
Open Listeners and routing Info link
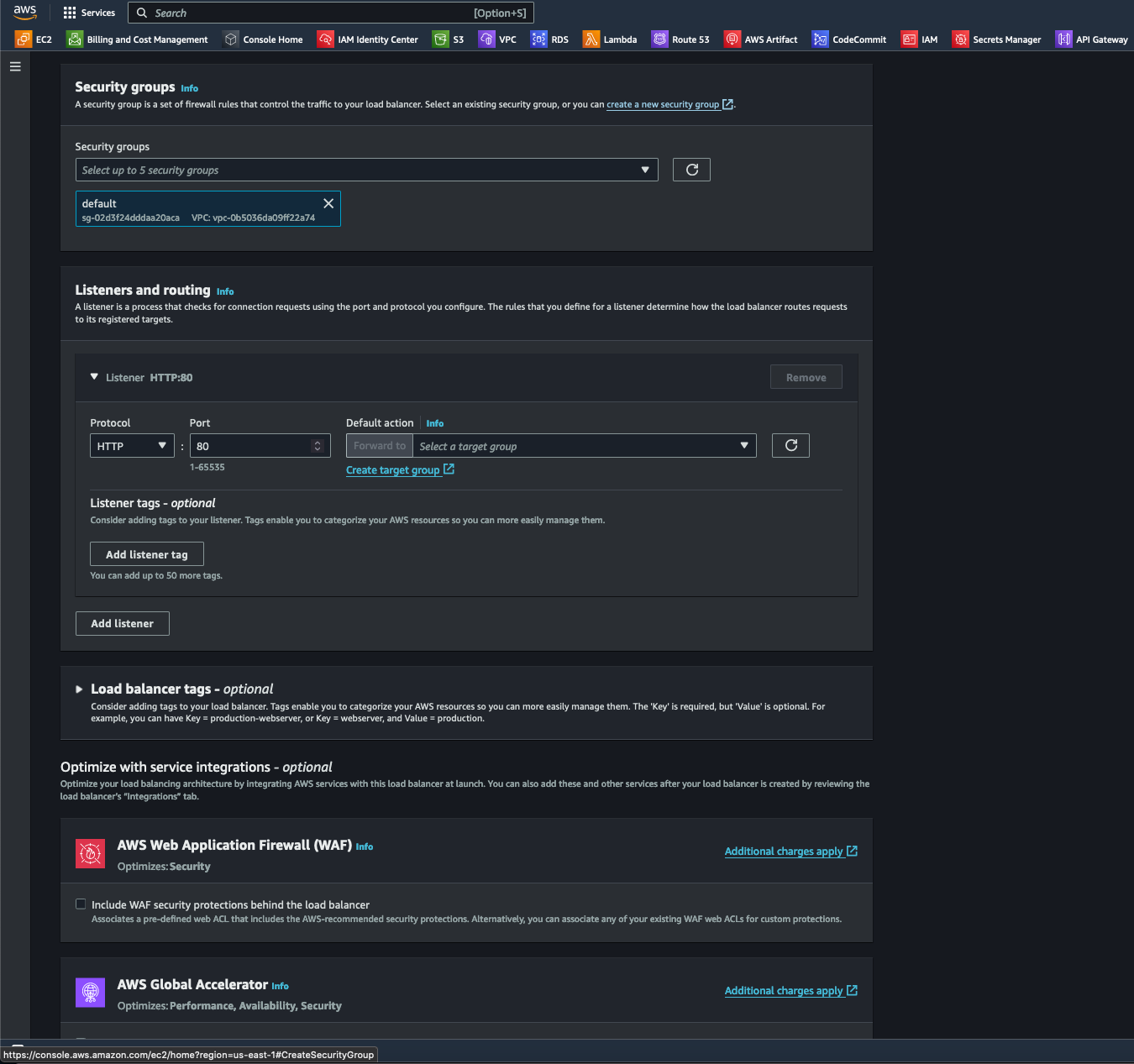225,291
